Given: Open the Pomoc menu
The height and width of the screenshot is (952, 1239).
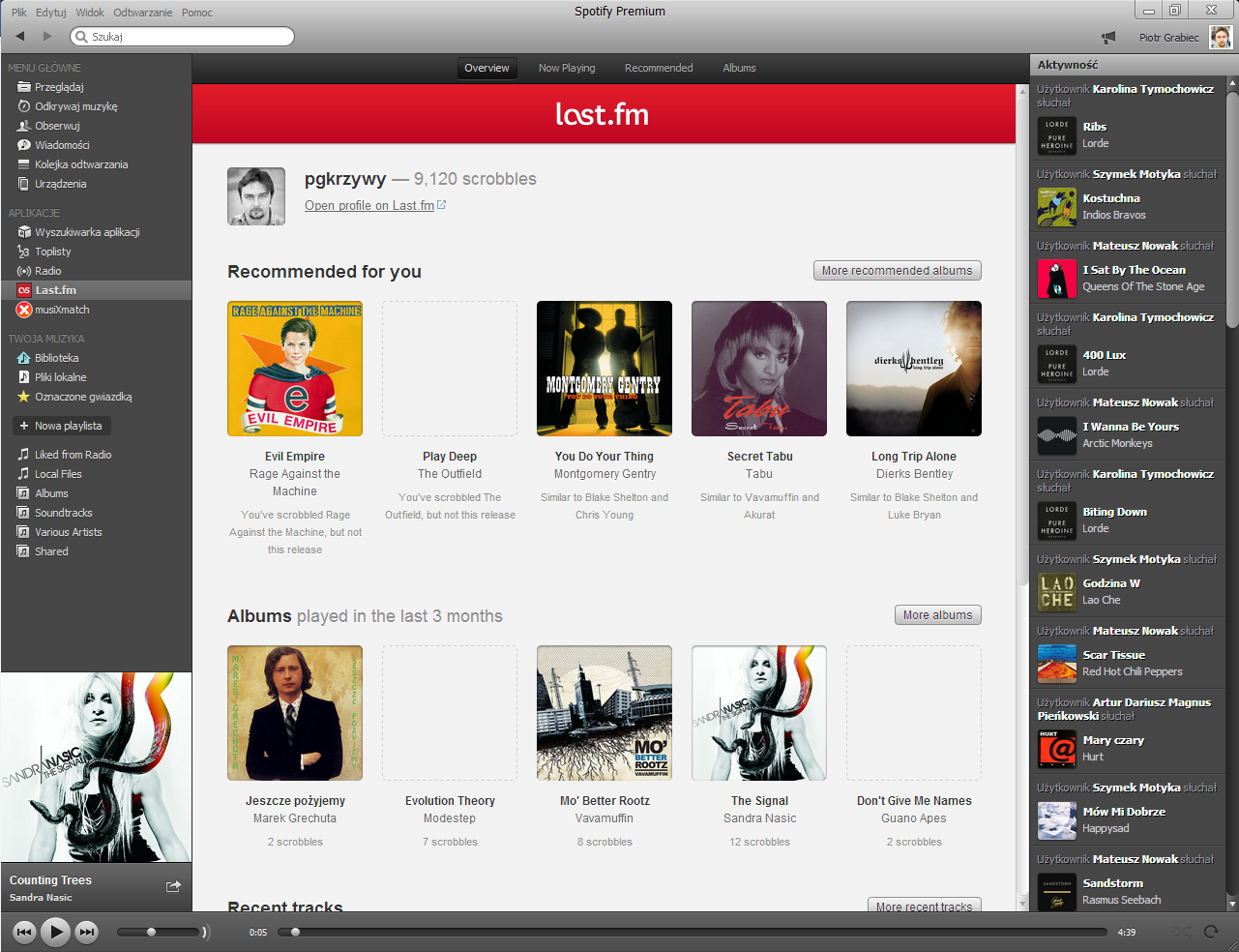Looking at the screenshot, I should click(197, 13).
